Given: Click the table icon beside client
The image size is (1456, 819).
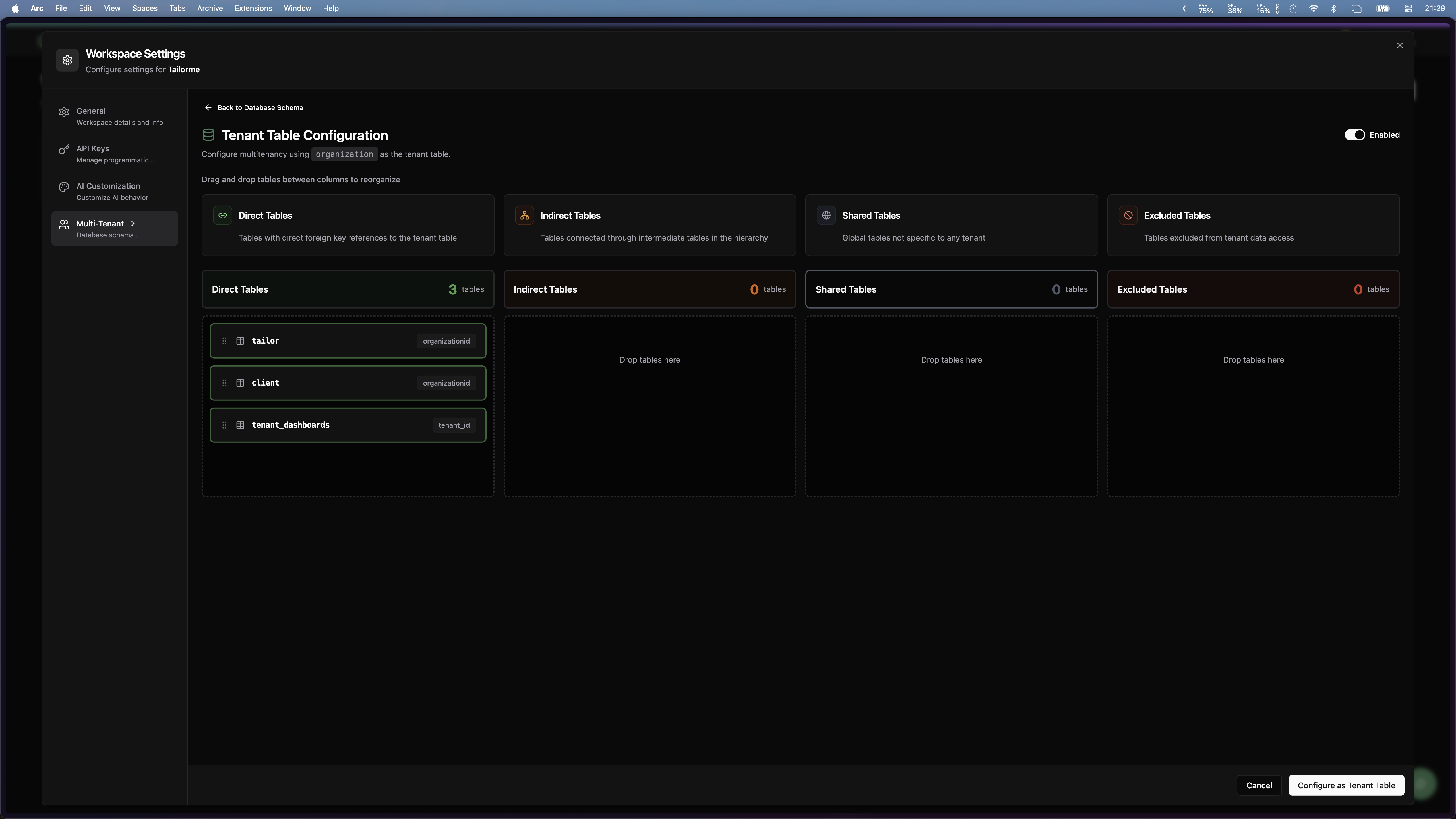Looking at the screenshot, I should click(x=240, y=383).
